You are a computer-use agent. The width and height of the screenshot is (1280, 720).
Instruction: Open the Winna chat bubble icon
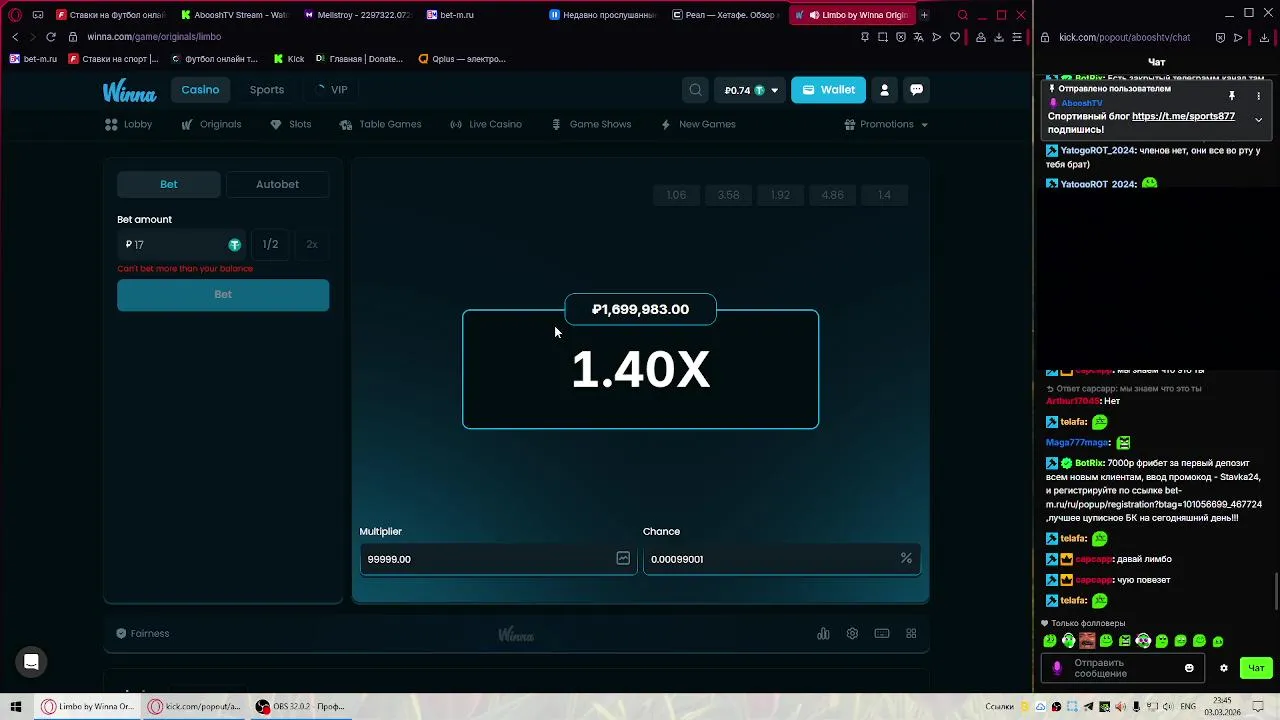pyautogui.click(x=916, y=90)
